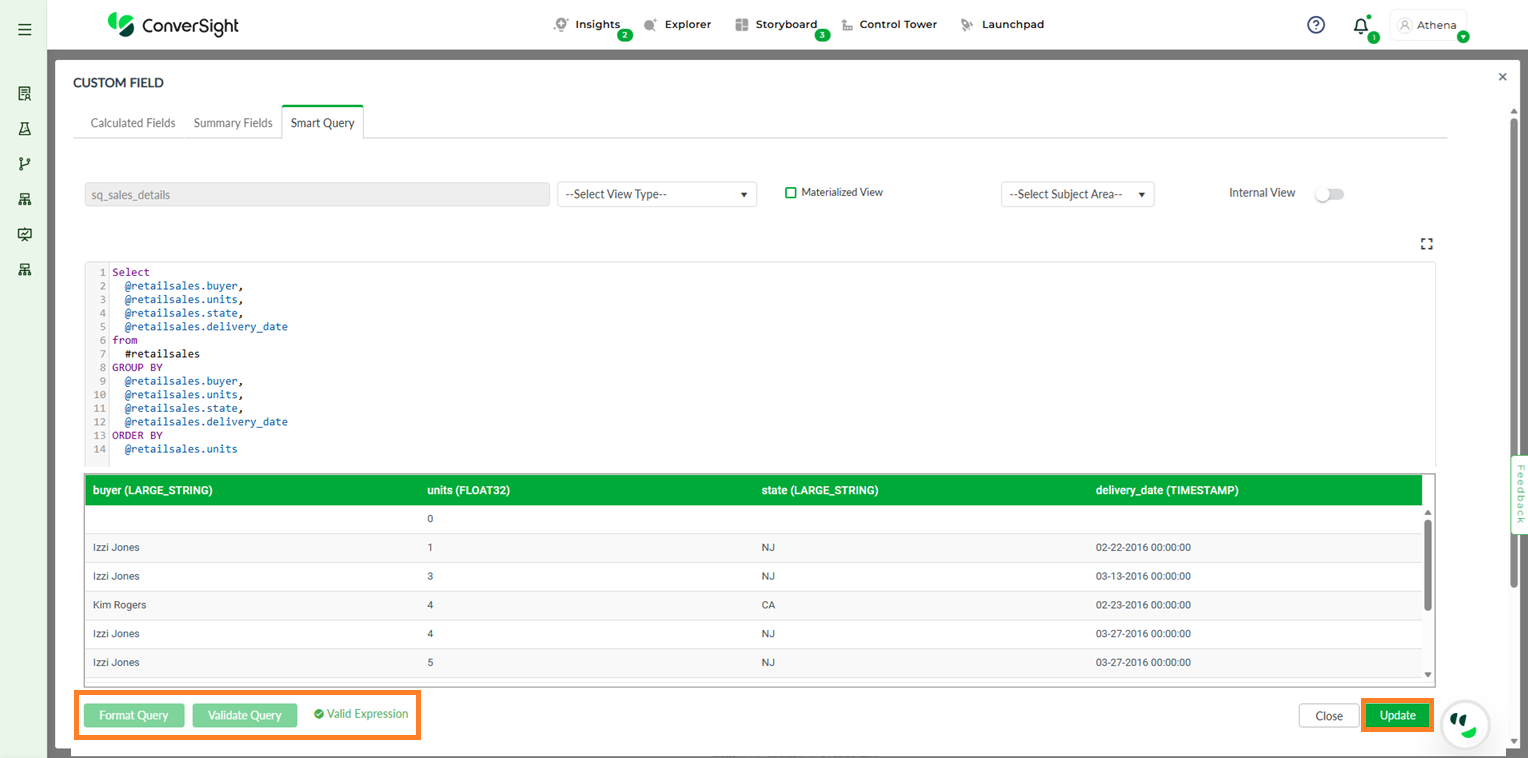The height and width of the screenshot is (758, 1528).
Task: Click the sidebar hierarchy icon above the monitor icon
Action: tap(25, 199)
